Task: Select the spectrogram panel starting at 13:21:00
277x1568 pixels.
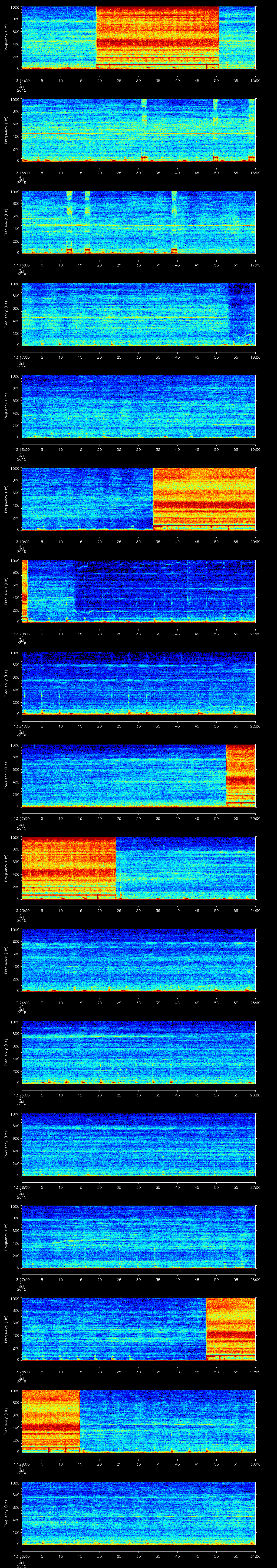Action: [138, 683]
